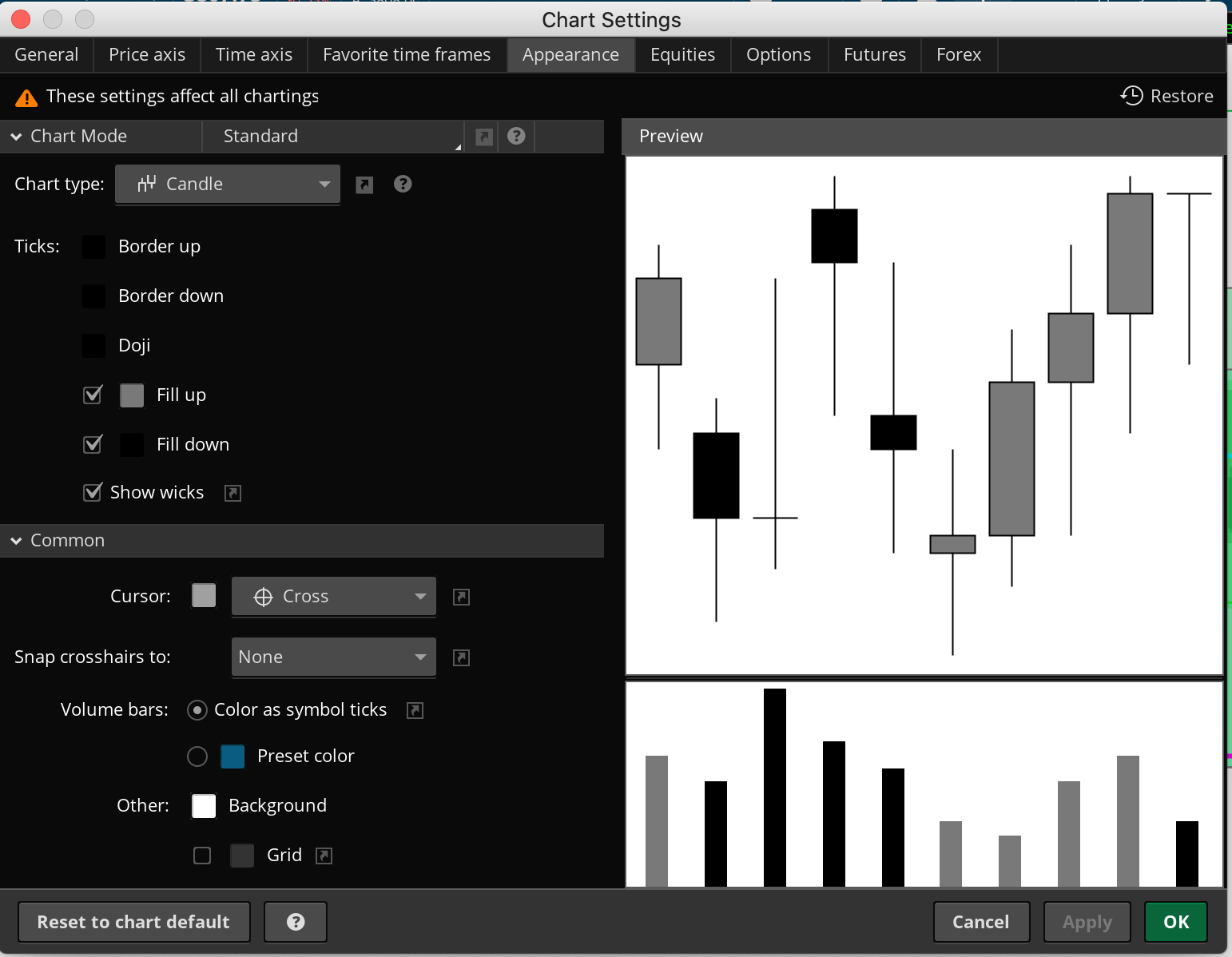Click the arrow icon beside Cursor dropdown

point(461,597)
